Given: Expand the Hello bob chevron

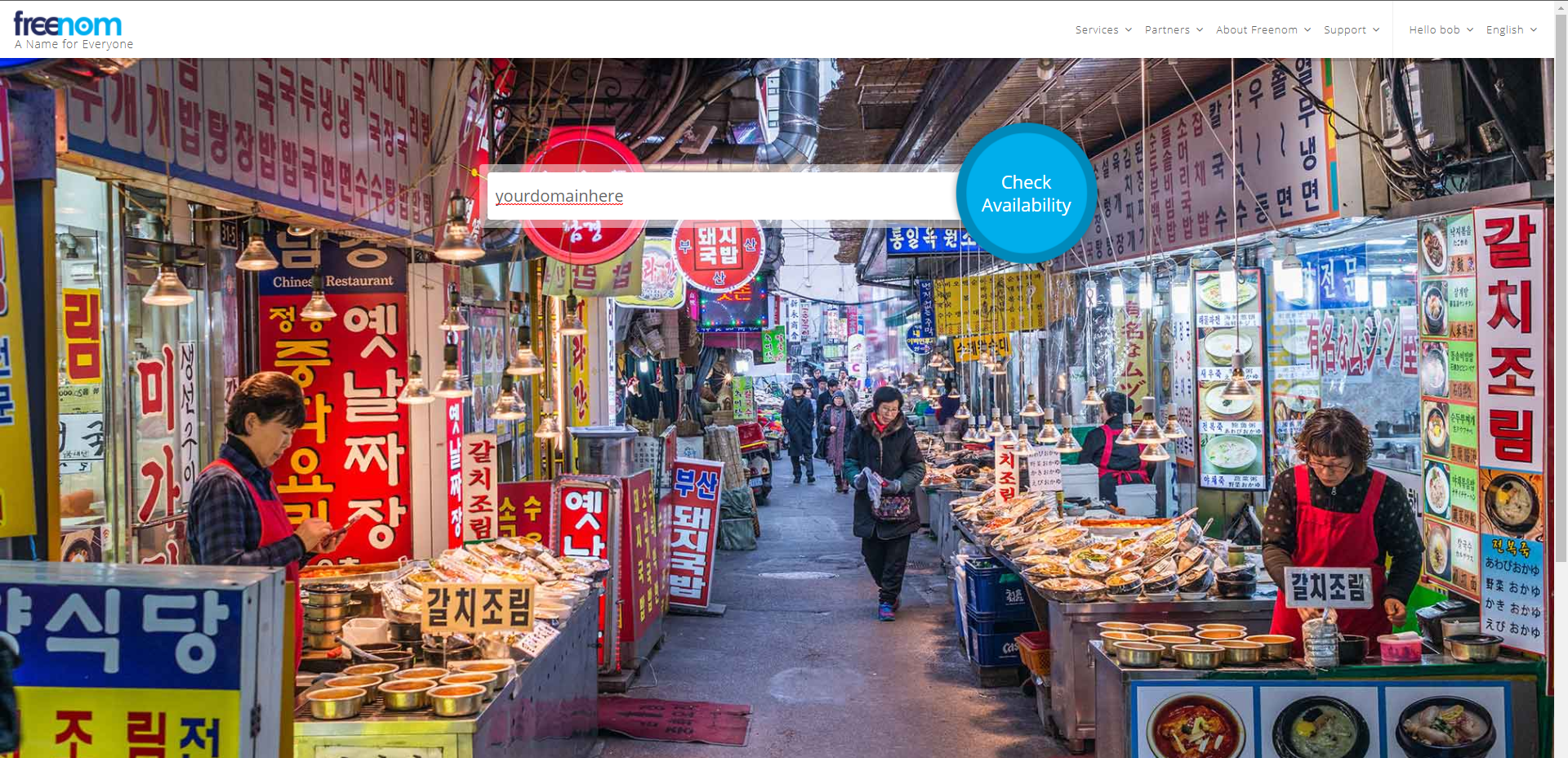Looking at the screenshot, I should click(1470, 30).
